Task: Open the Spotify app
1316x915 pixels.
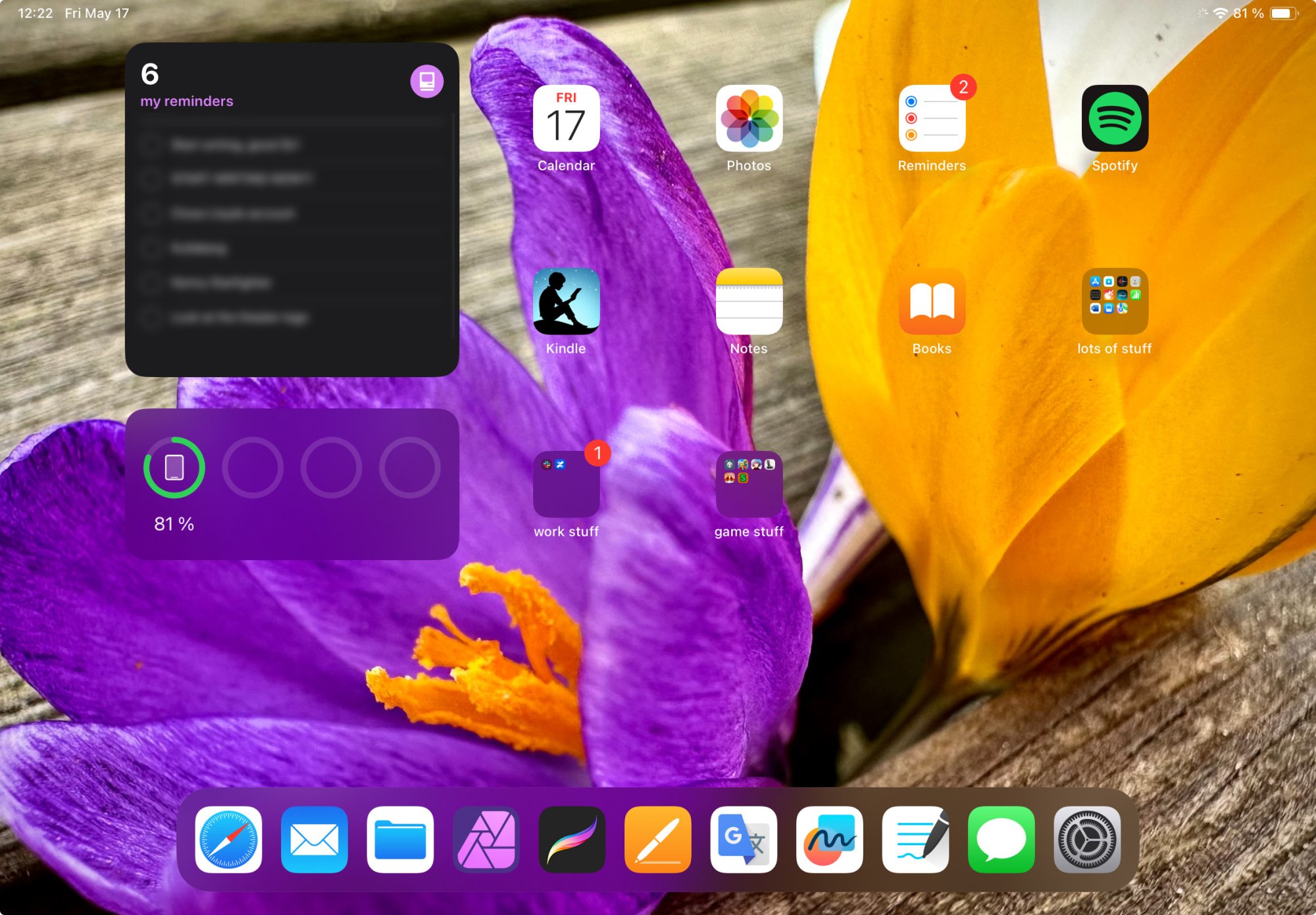Action: (1115, 118)
